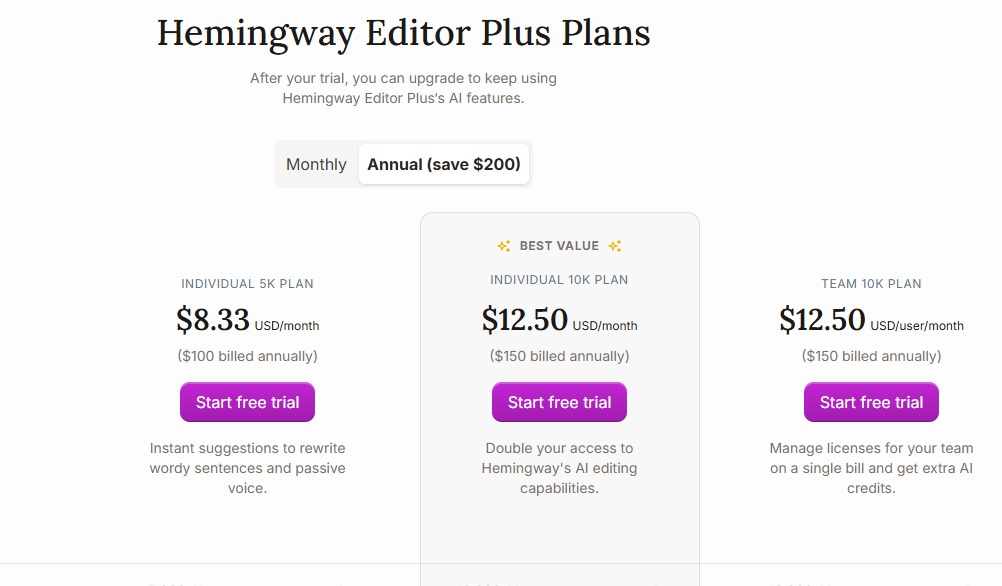
Task: Click the $8.33 USD/month price
Action: point(247,320)
